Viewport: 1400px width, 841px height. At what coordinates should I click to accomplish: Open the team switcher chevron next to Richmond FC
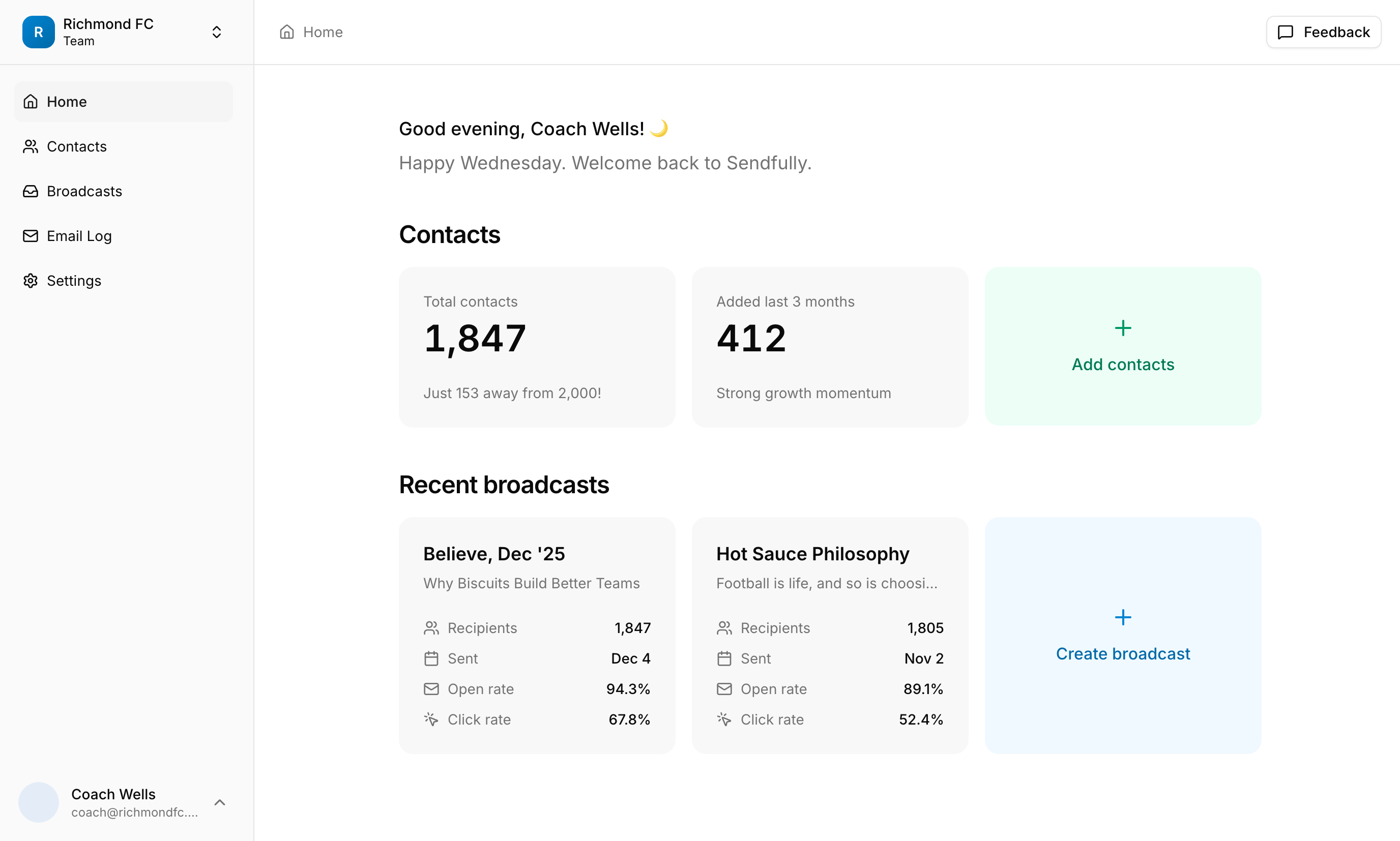[216, 32]
